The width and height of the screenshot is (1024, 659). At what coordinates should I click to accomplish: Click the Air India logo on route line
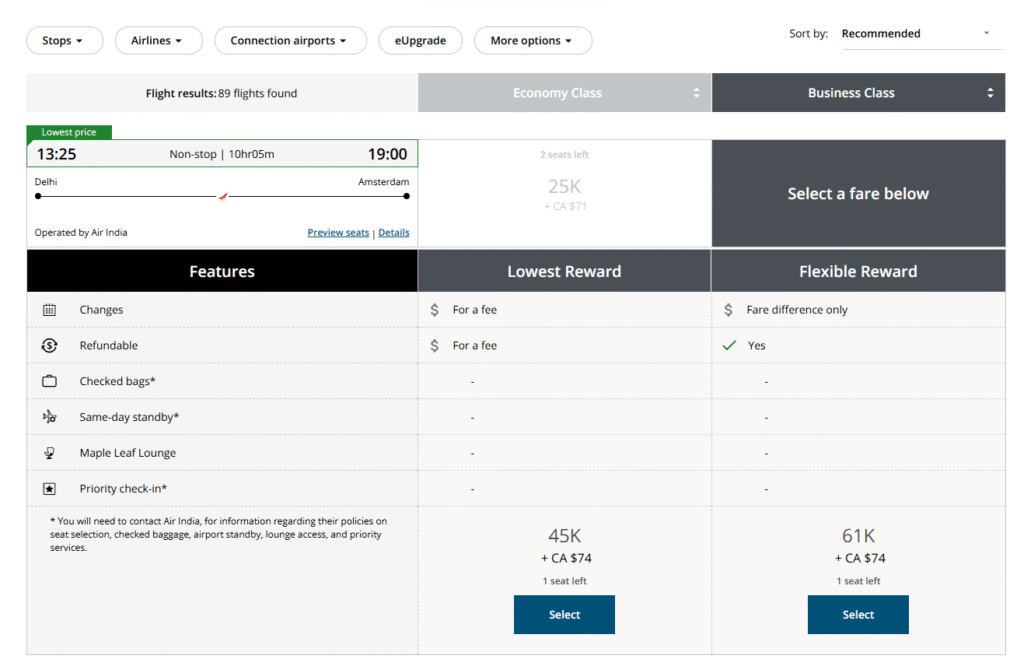pos(223,196)
